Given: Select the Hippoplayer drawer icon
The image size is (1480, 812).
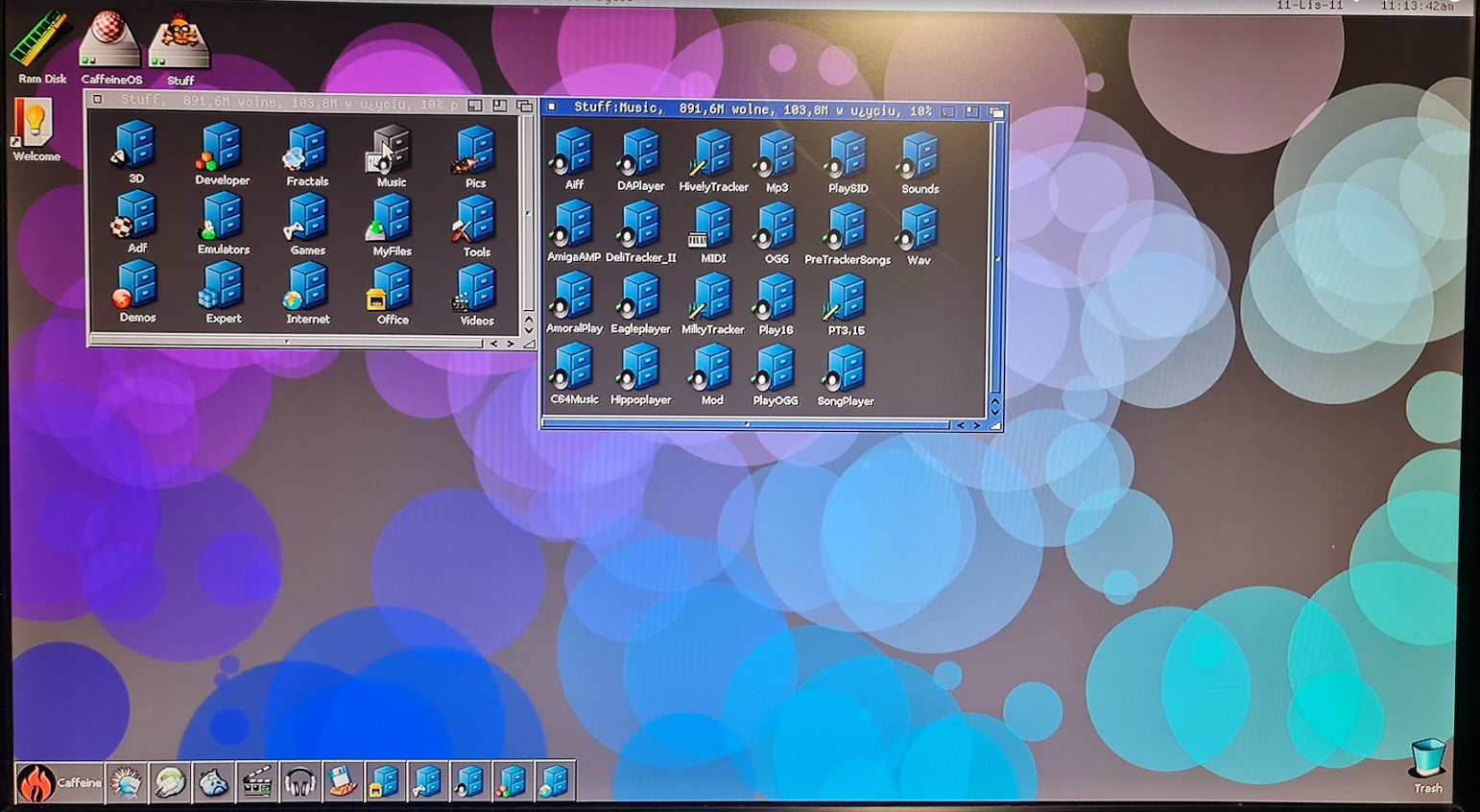Looking at the screenshot, I should 640,371.
